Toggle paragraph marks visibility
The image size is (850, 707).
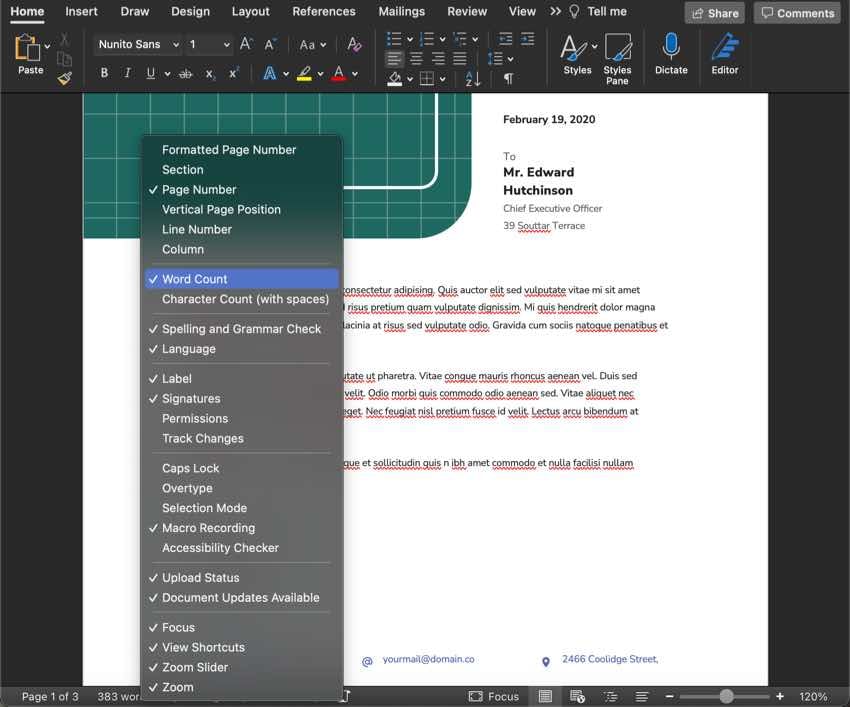509,77
